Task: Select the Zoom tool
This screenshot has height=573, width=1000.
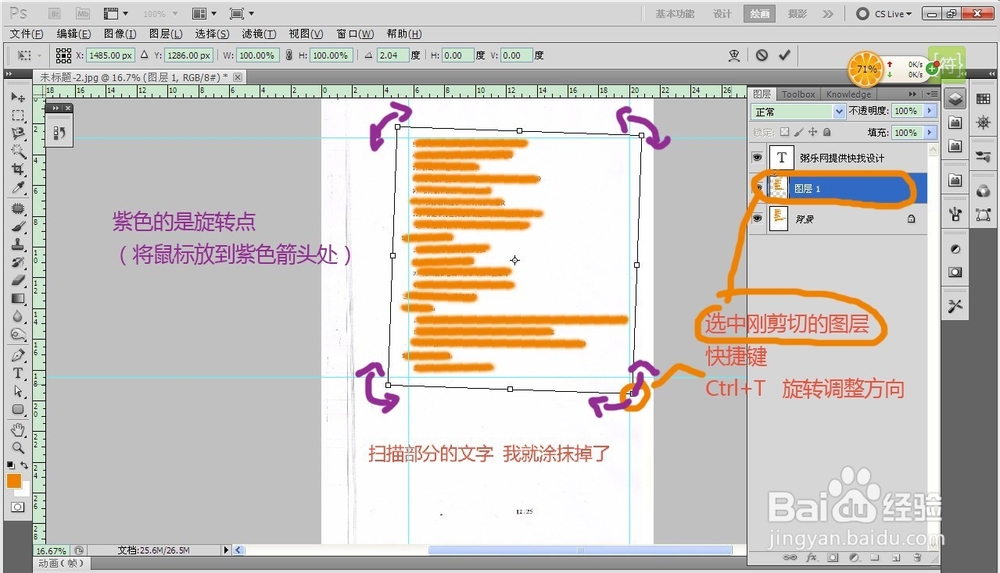Action: click(18, 448)
